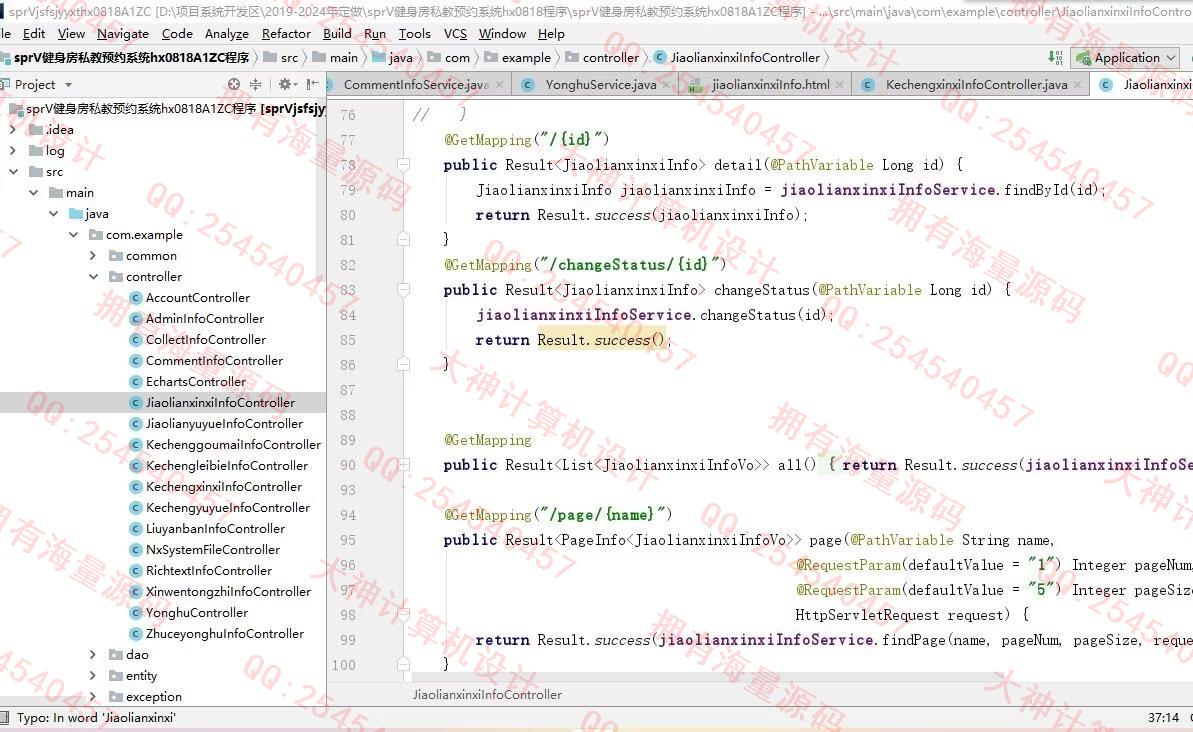Image resolution: width=1193 pixels, height=732 pixels.
Task: Close the CommentInfoService.java tab
Action: pyautogui.click(x=499, y=84)
